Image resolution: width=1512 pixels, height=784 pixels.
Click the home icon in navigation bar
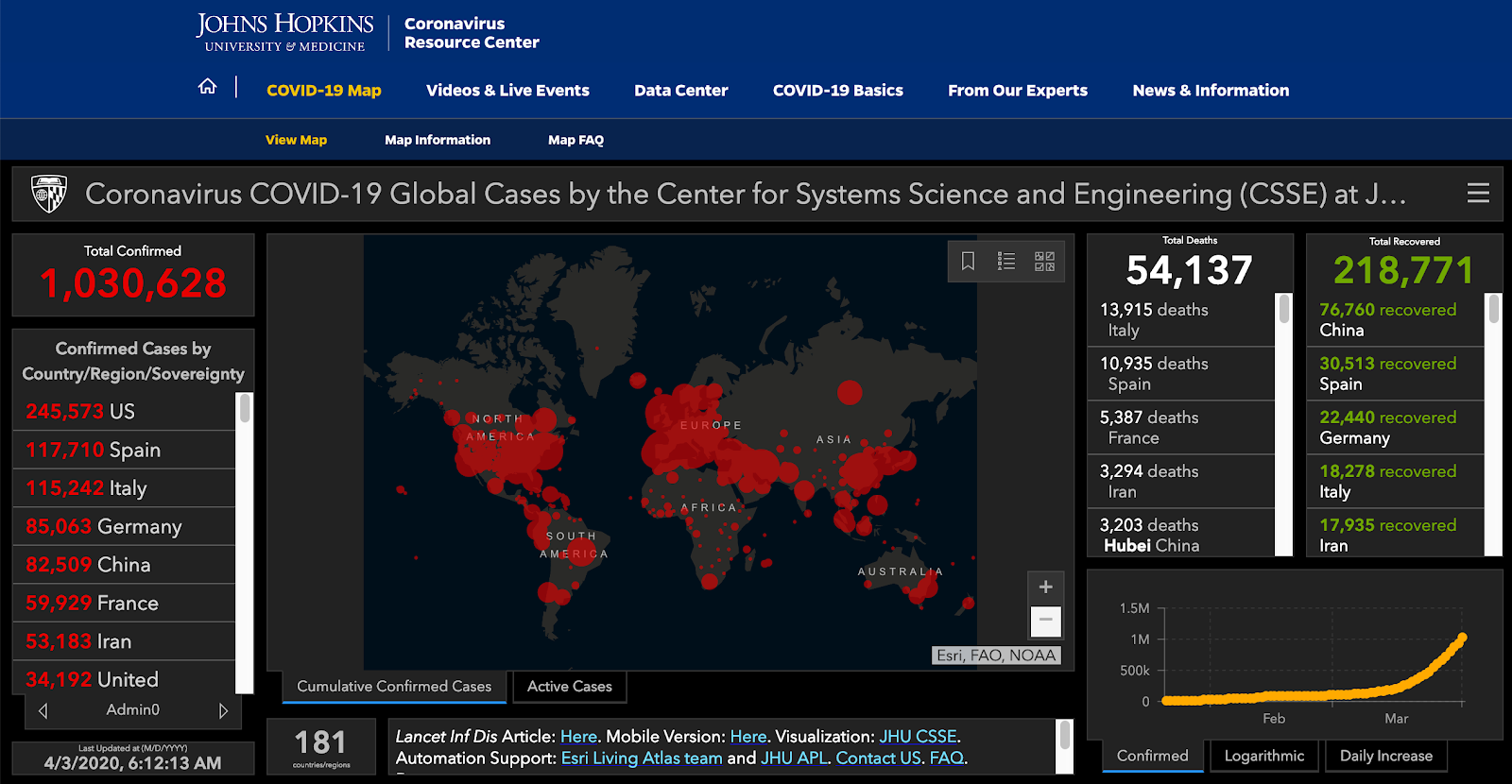[x=207, y=87]
